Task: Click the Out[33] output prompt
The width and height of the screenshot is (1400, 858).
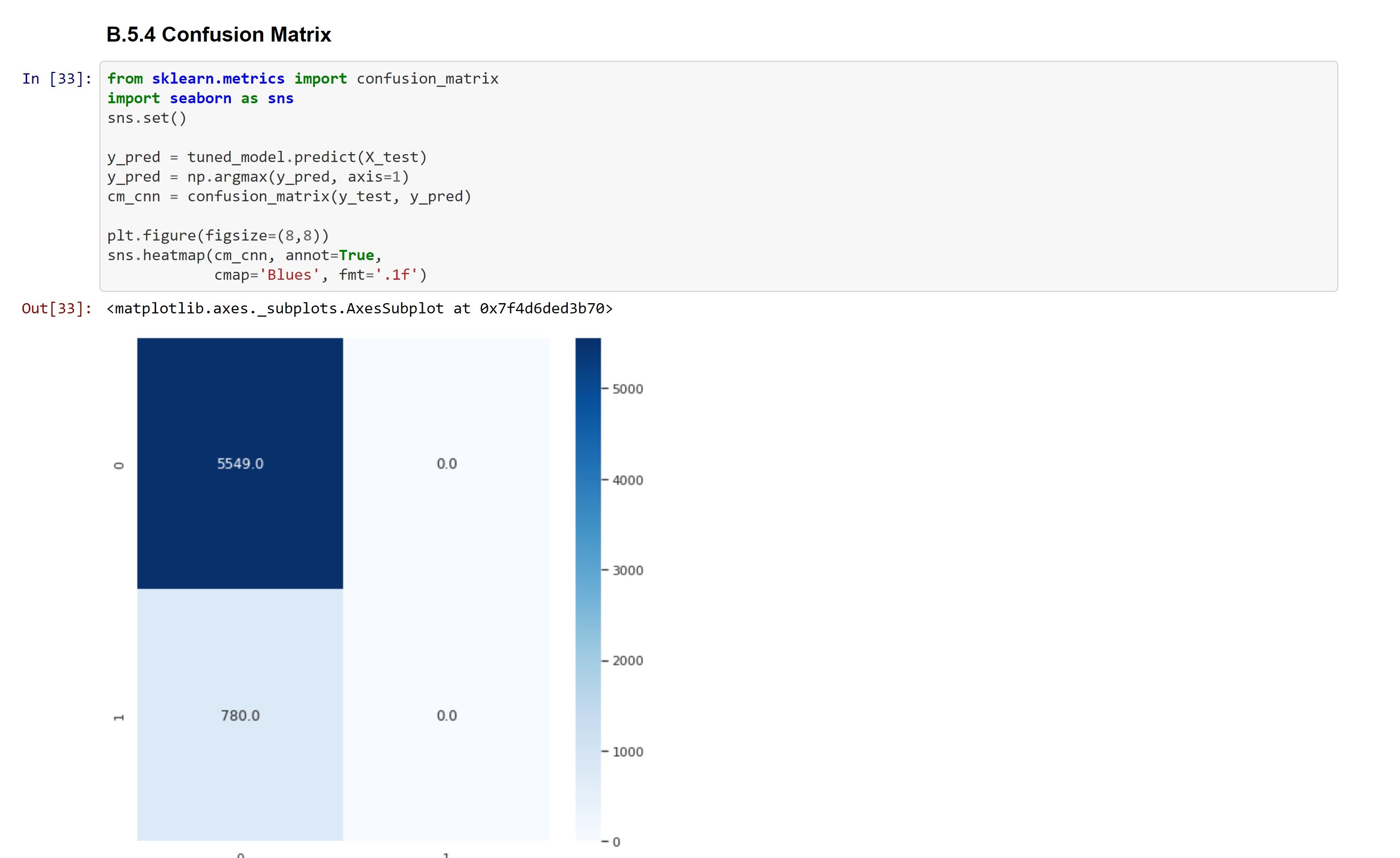Action: 57,308
